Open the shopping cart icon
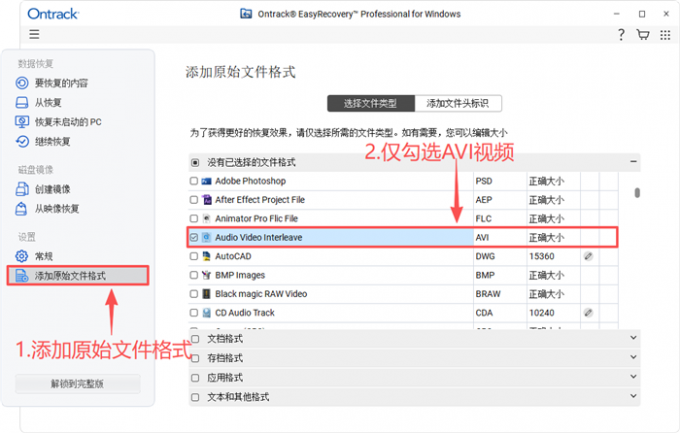 [643, 34]
